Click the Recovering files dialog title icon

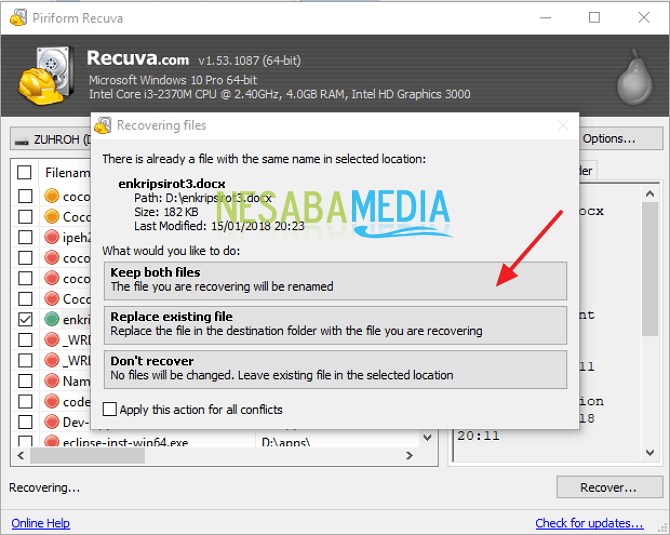click(x=103, y=125)
